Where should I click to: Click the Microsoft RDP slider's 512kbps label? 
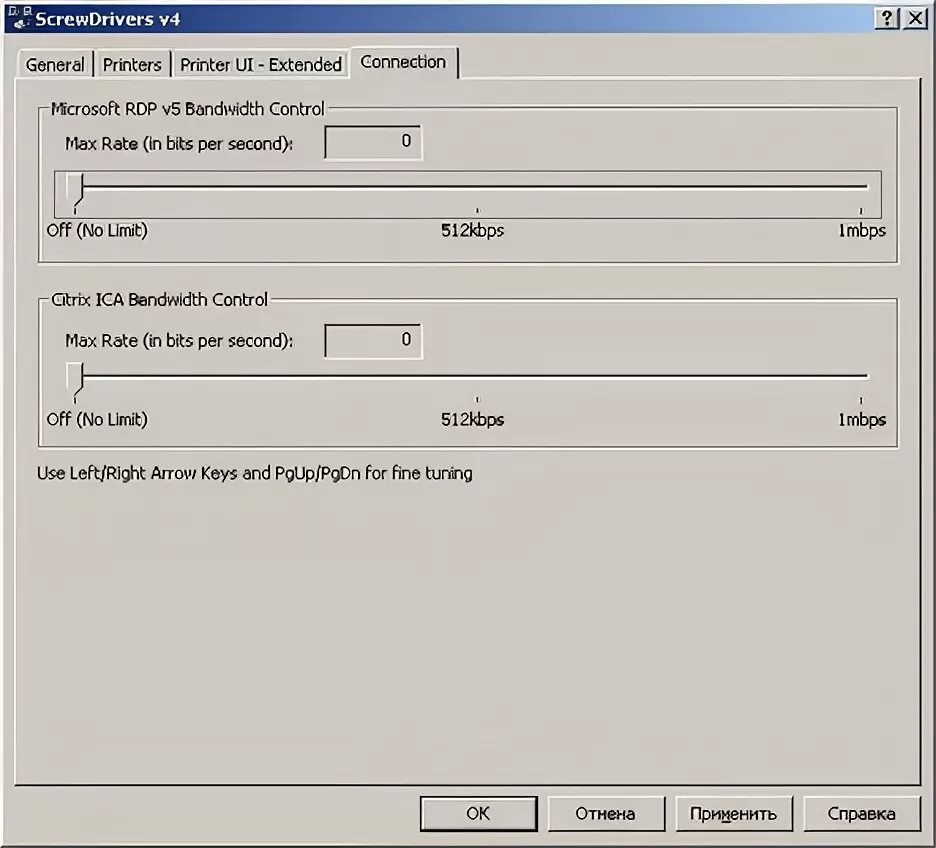(x=472, y=230)
